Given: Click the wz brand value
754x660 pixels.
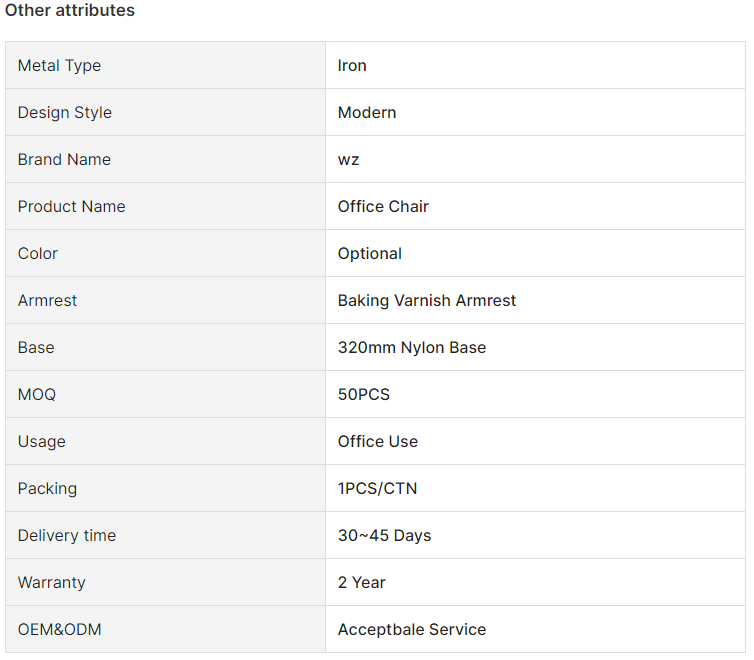Looking at the screenshot, I should click(349, 160).
